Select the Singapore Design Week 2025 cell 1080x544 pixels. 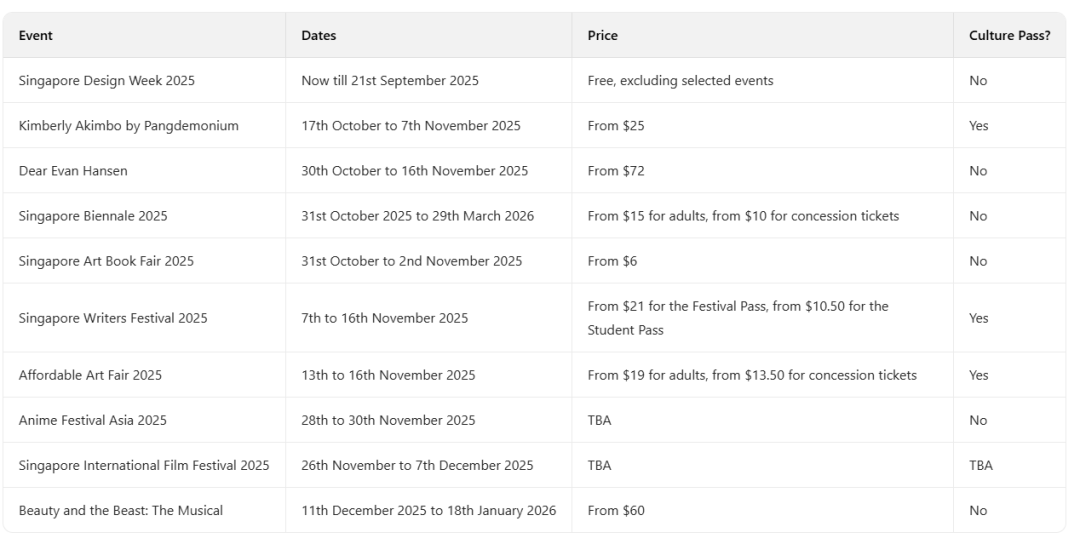pos(107,81)
